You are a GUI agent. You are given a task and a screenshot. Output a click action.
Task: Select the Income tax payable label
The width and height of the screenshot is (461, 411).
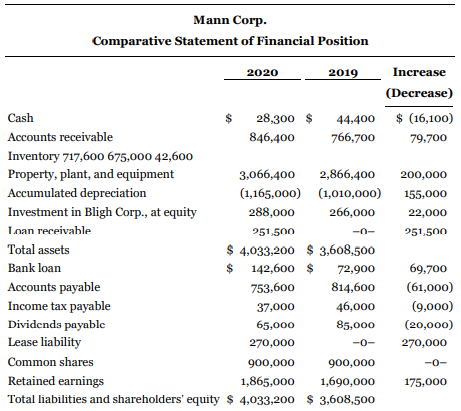tap(59, 306)
